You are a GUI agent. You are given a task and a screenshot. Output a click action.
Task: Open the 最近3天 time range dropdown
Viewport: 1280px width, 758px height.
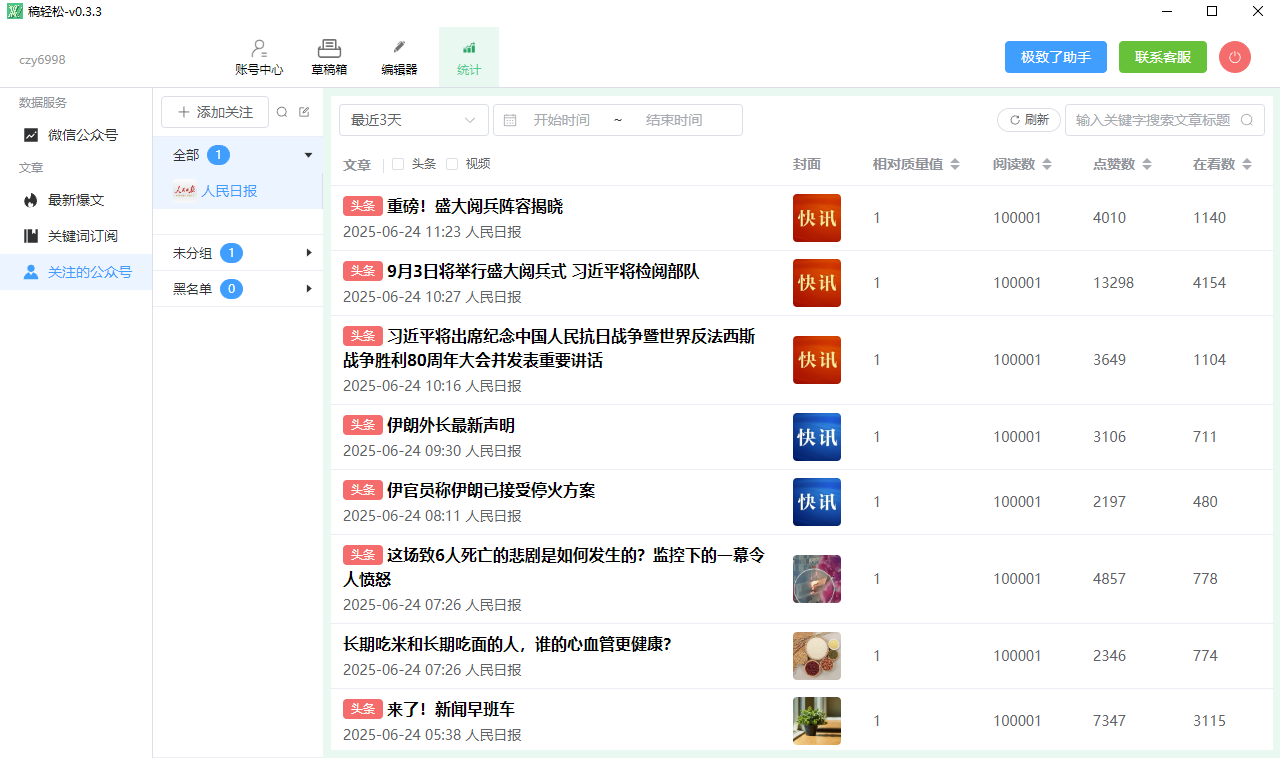point(414,120)
